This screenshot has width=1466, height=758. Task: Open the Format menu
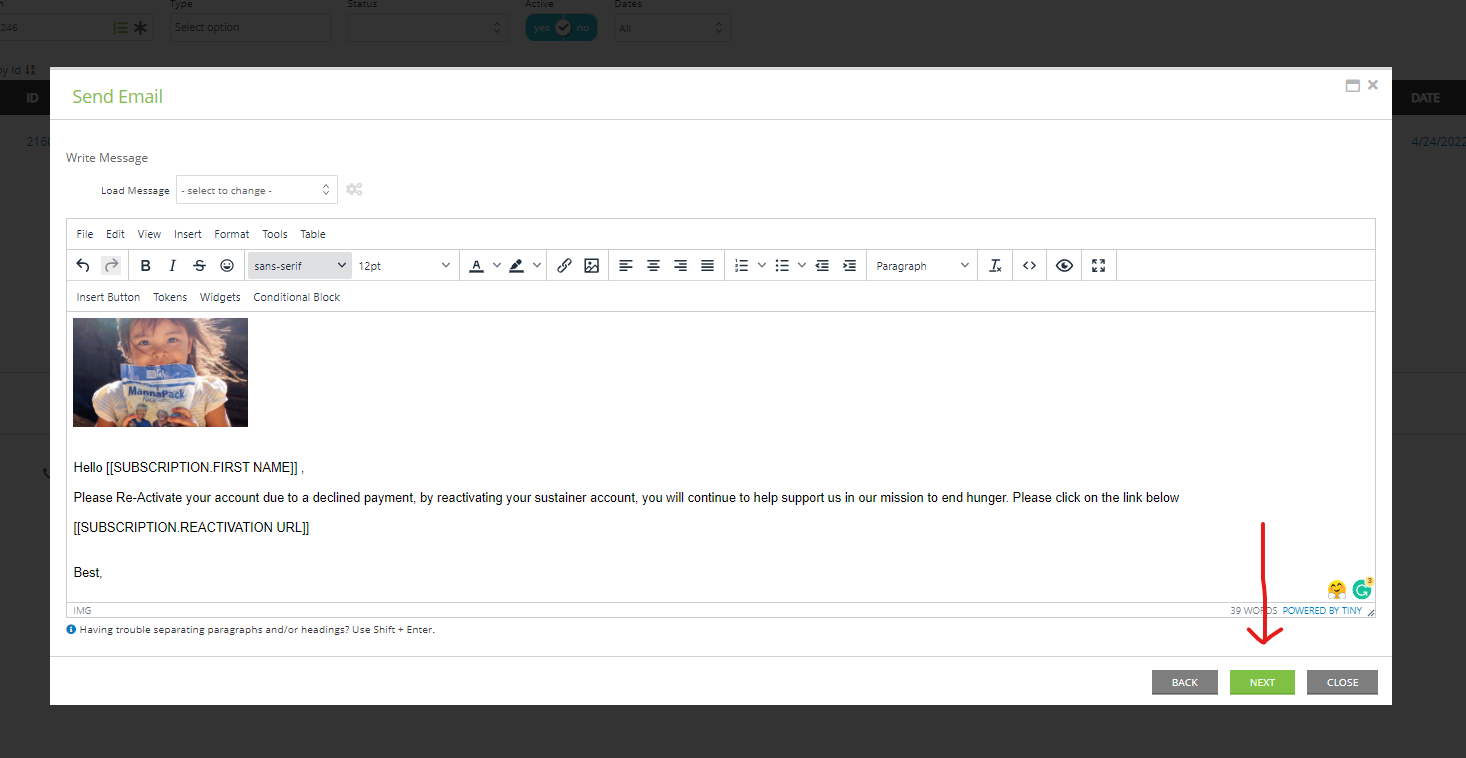pyautogui.click(x=232, y=234)
